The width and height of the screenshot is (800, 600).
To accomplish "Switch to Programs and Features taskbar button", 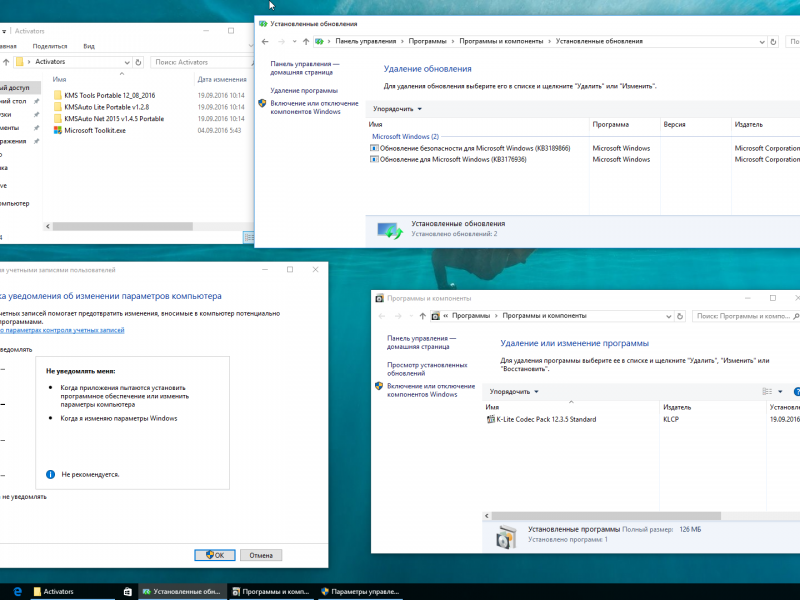I will pyautogui.click(x=271, y=591).
